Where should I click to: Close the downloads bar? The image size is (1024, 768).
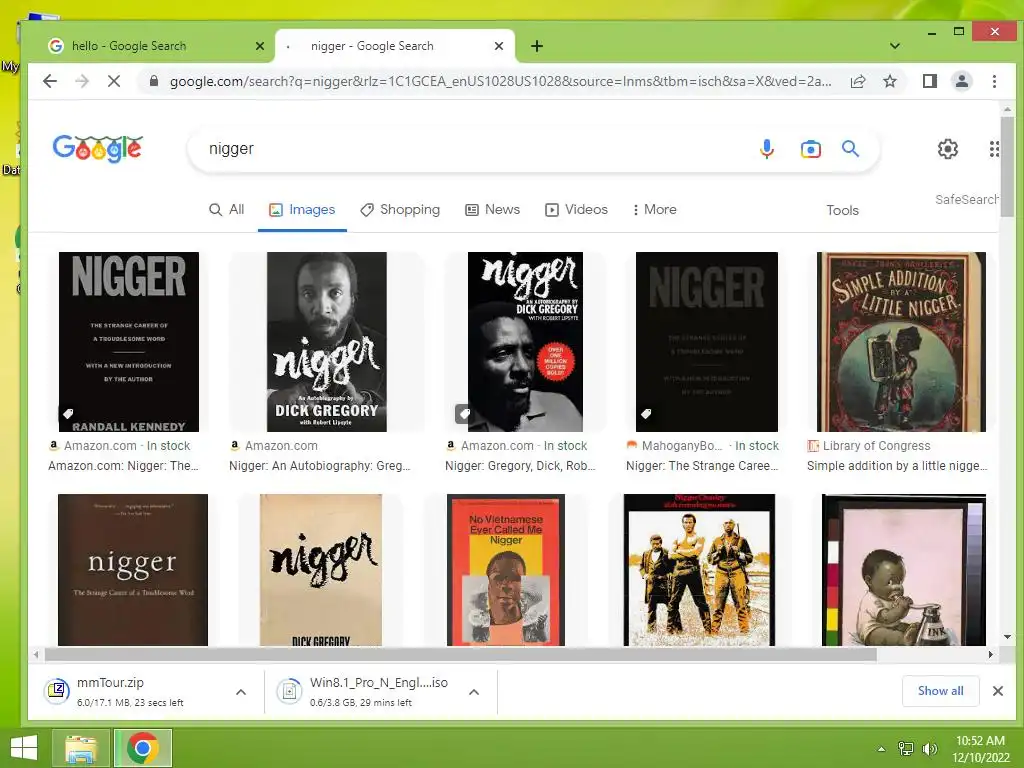tap(997, 691)
